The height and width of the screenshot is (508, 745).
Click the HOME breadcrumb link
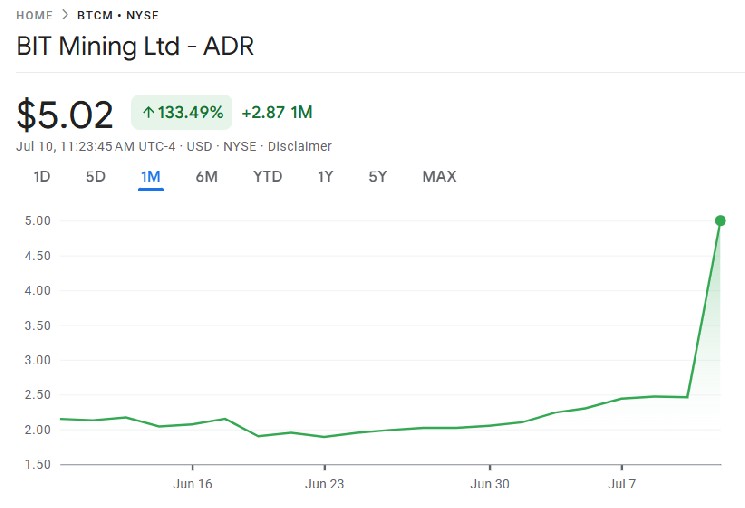(x=35, y=15)
